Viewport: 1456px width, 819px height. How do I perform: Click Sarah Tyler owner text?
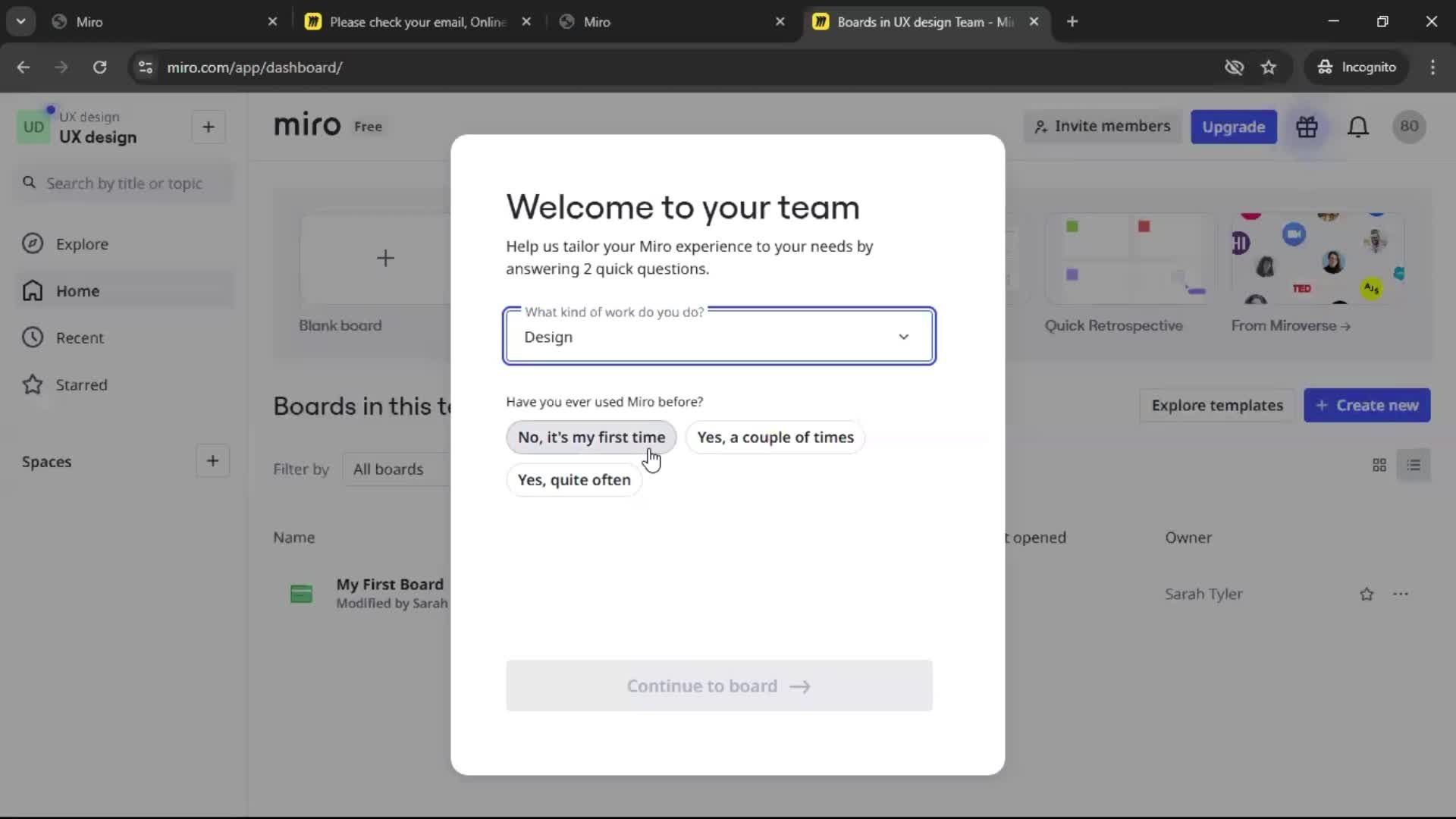[x=1203, y=594]
